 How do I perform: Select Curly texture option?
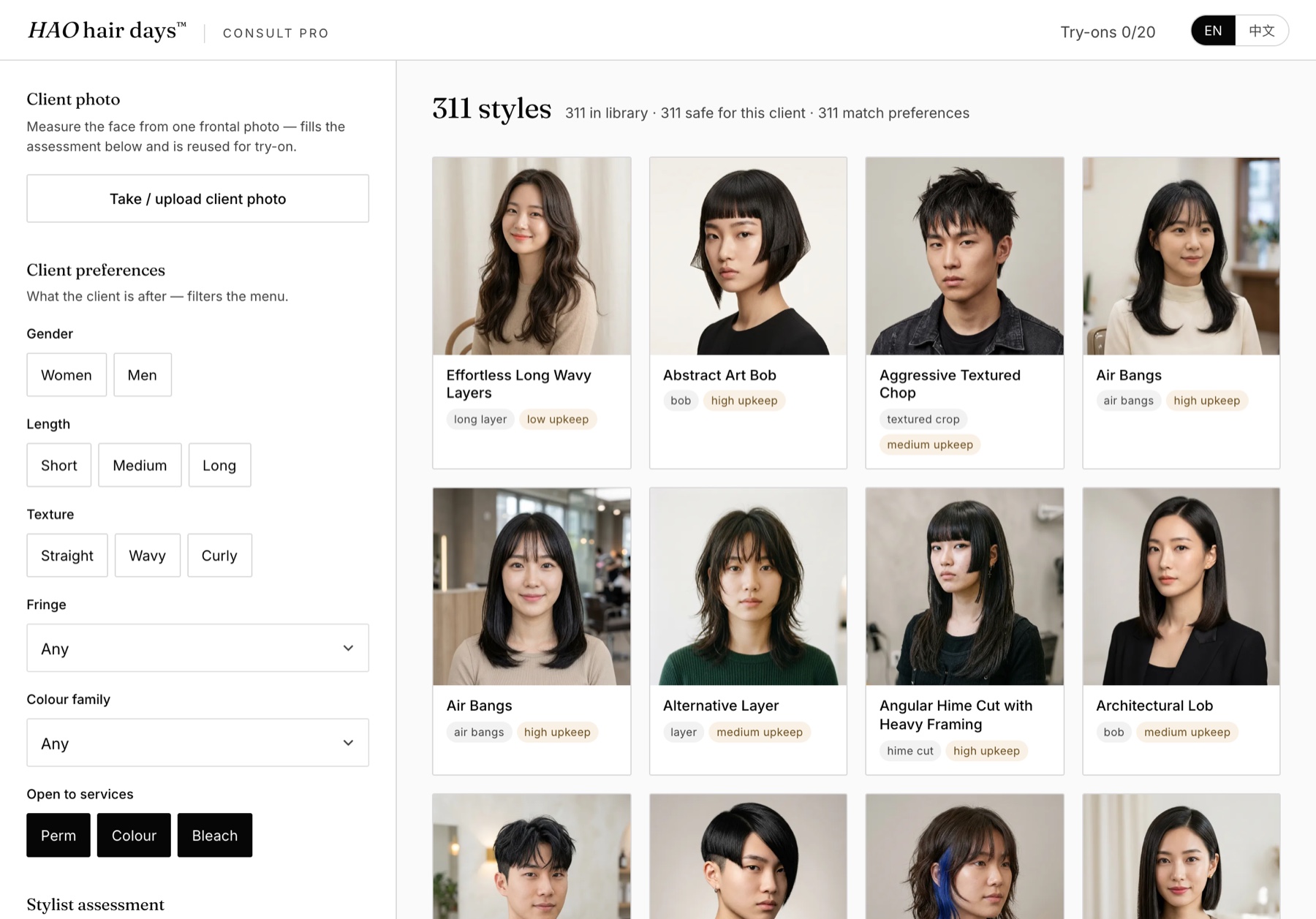pyautogui.click(x=219, y=555)
